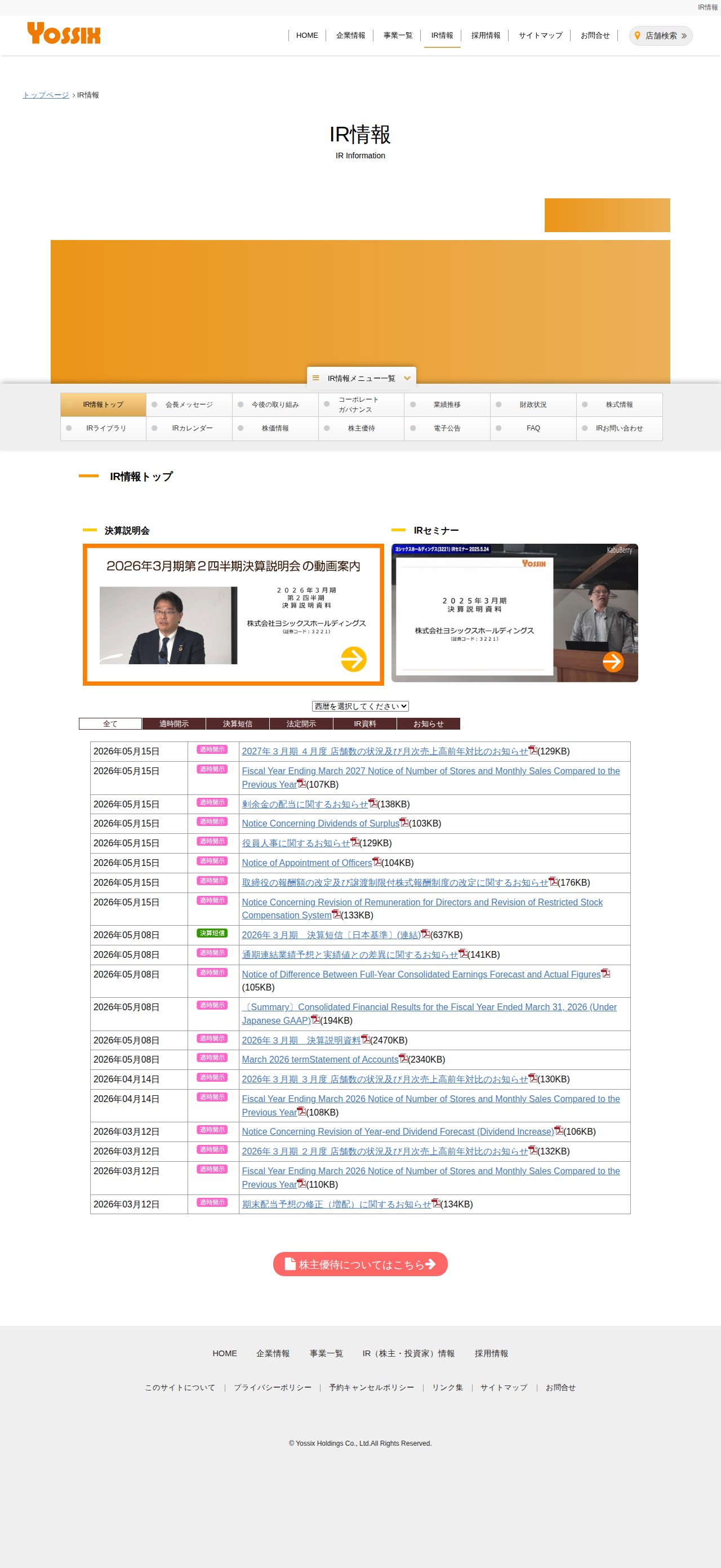Open 今後の取り組み in IR menu
The width and height of the screenshot is (721, 1568).
pos(275,405)
